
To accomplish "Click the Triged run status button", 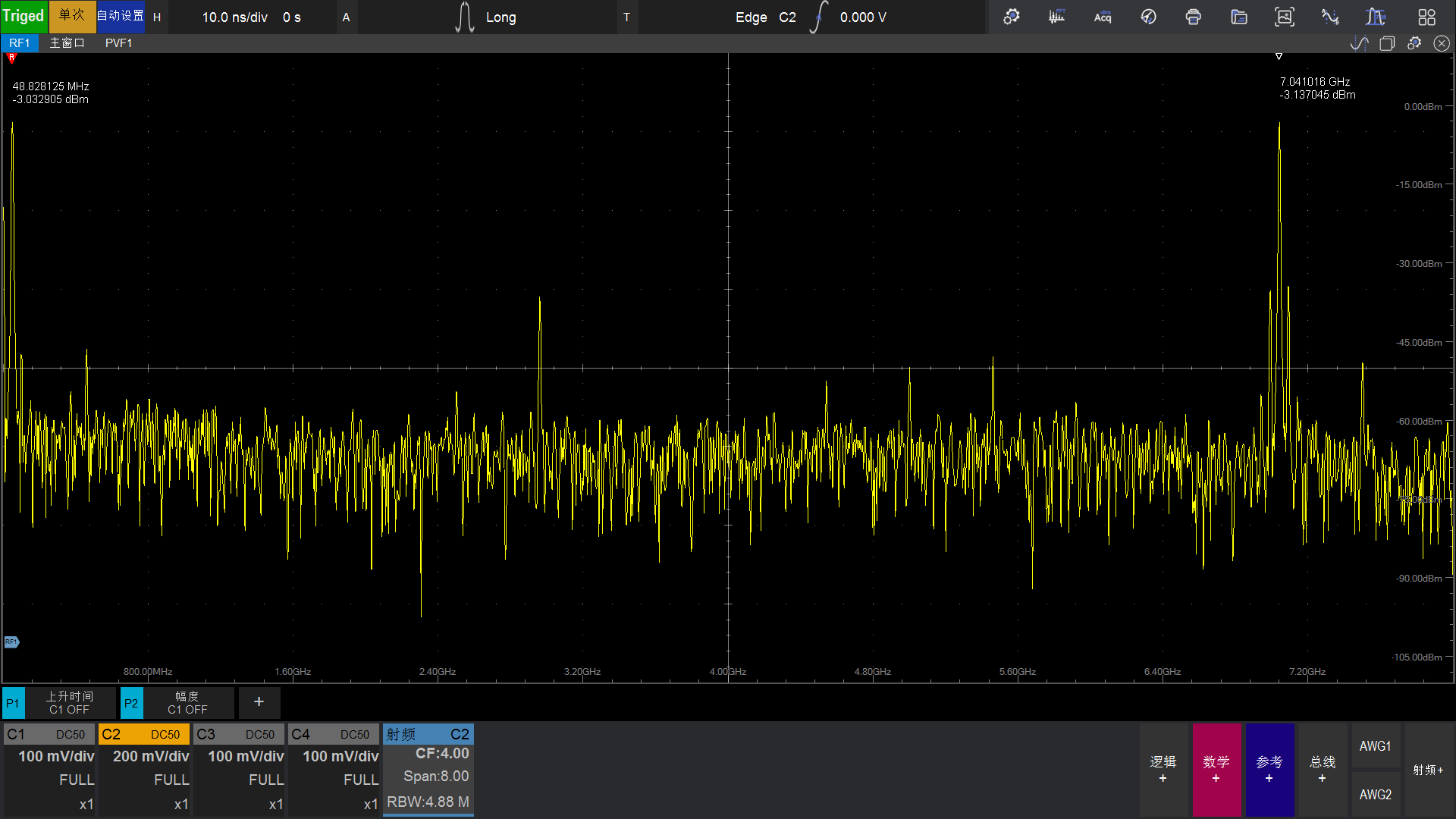I will pos(24,17).
